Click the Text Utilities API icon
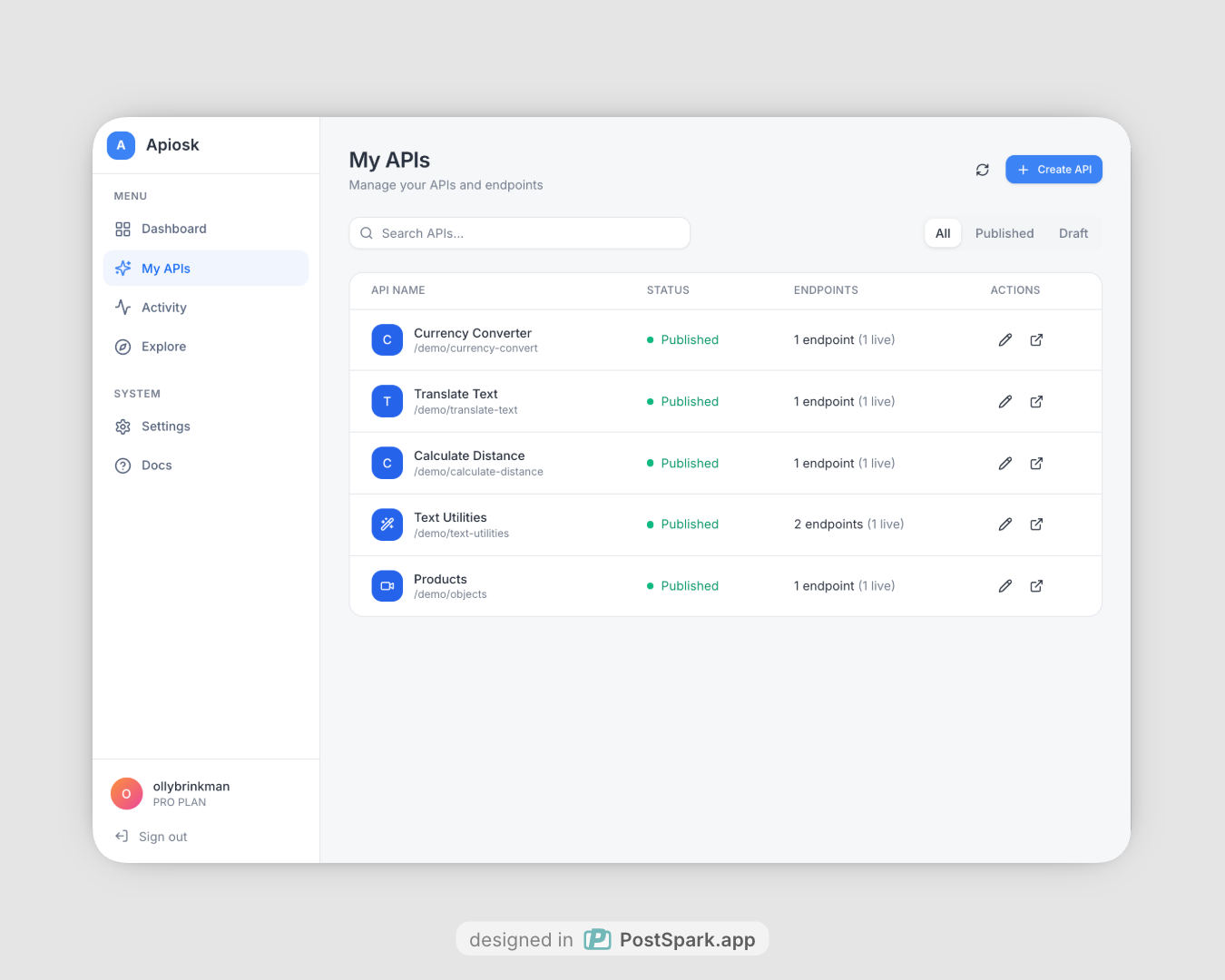The height and width of the screenshot is (980, 1225). (x=387, y=524)
